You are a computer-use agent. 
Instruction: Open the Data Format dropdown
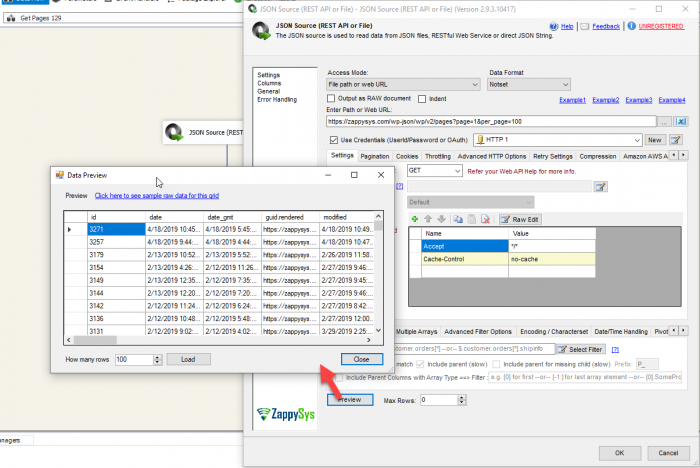click(529, 84)
